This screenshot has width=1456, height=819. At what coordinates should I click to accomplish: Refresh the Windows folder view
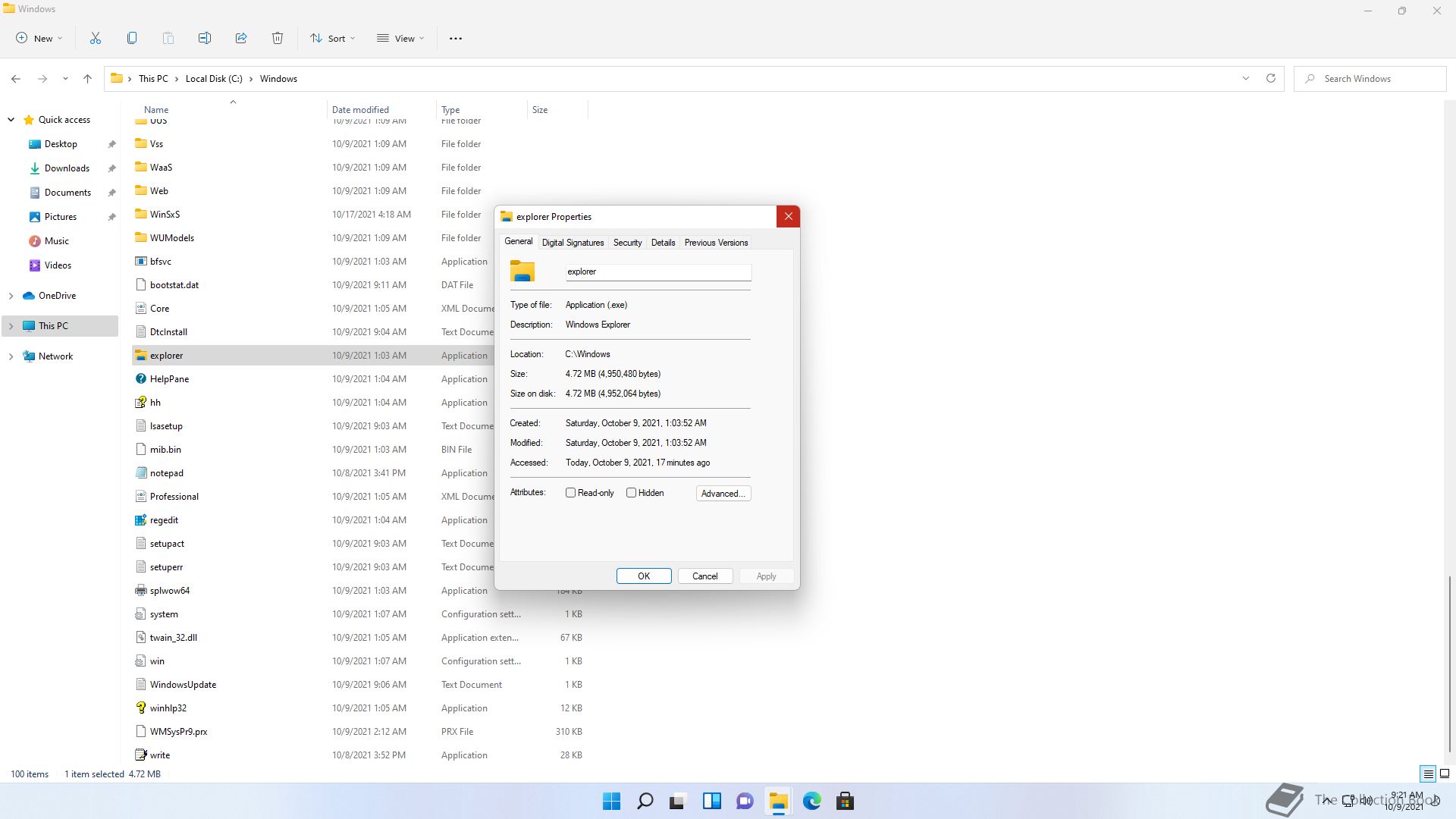(x=1271, y=78)
